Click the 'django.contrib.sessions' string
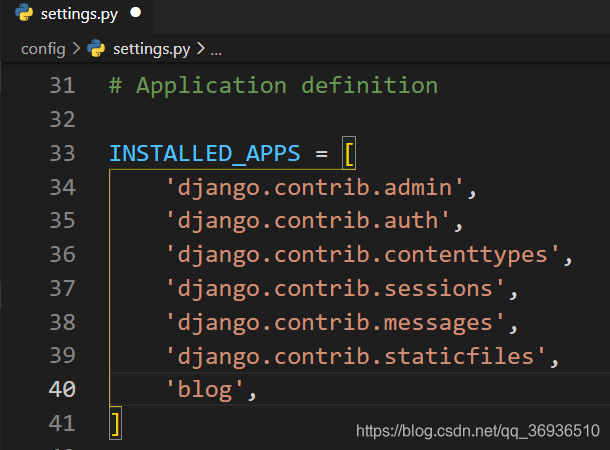 (335, 289)
